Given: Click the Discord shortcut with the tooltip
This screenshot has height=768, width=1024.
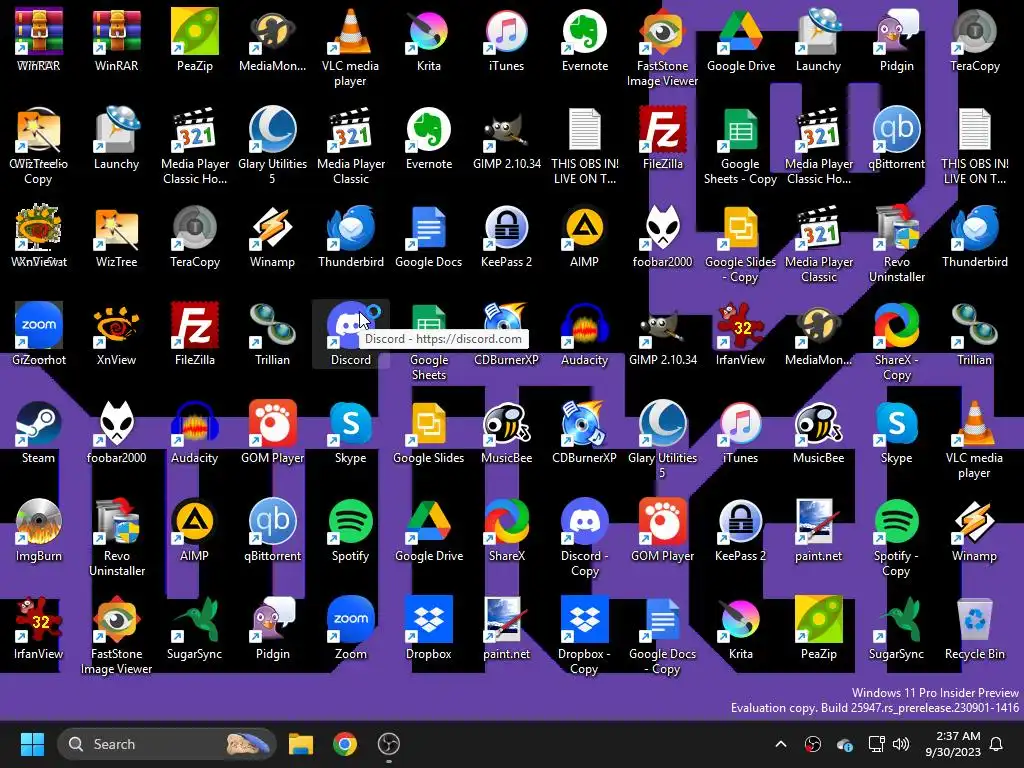Looking at the screenshot, I should (351, 334).
